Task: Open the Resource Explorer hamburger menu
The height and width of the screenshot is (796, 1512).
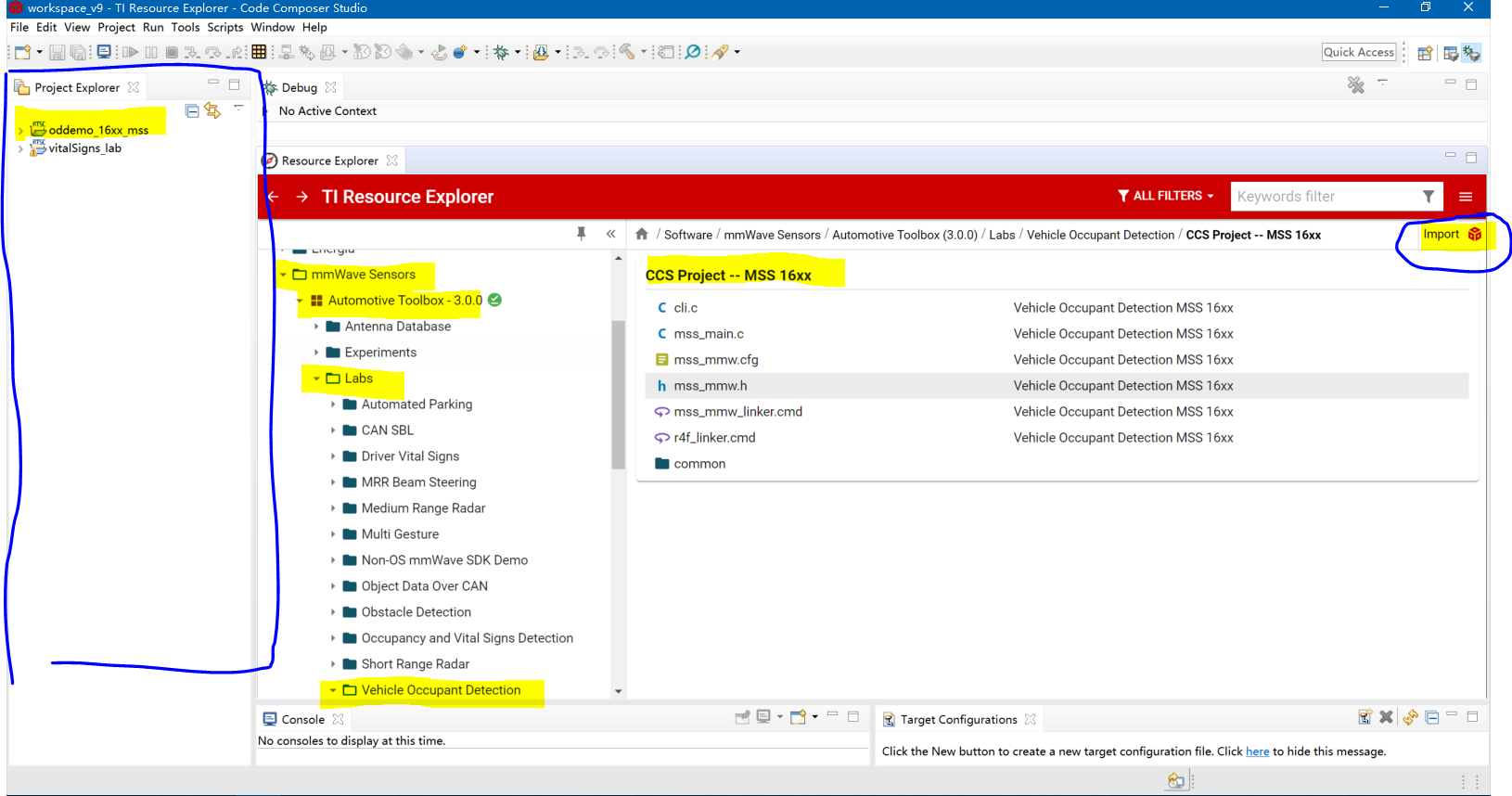Action: coord(1466,197)
